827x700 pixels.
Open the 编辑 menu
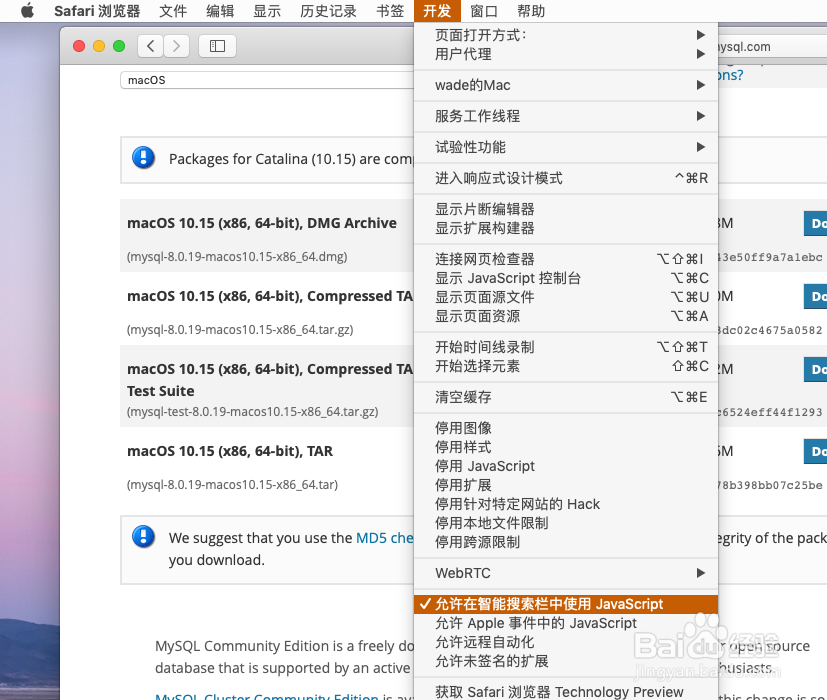click(220, 11)
